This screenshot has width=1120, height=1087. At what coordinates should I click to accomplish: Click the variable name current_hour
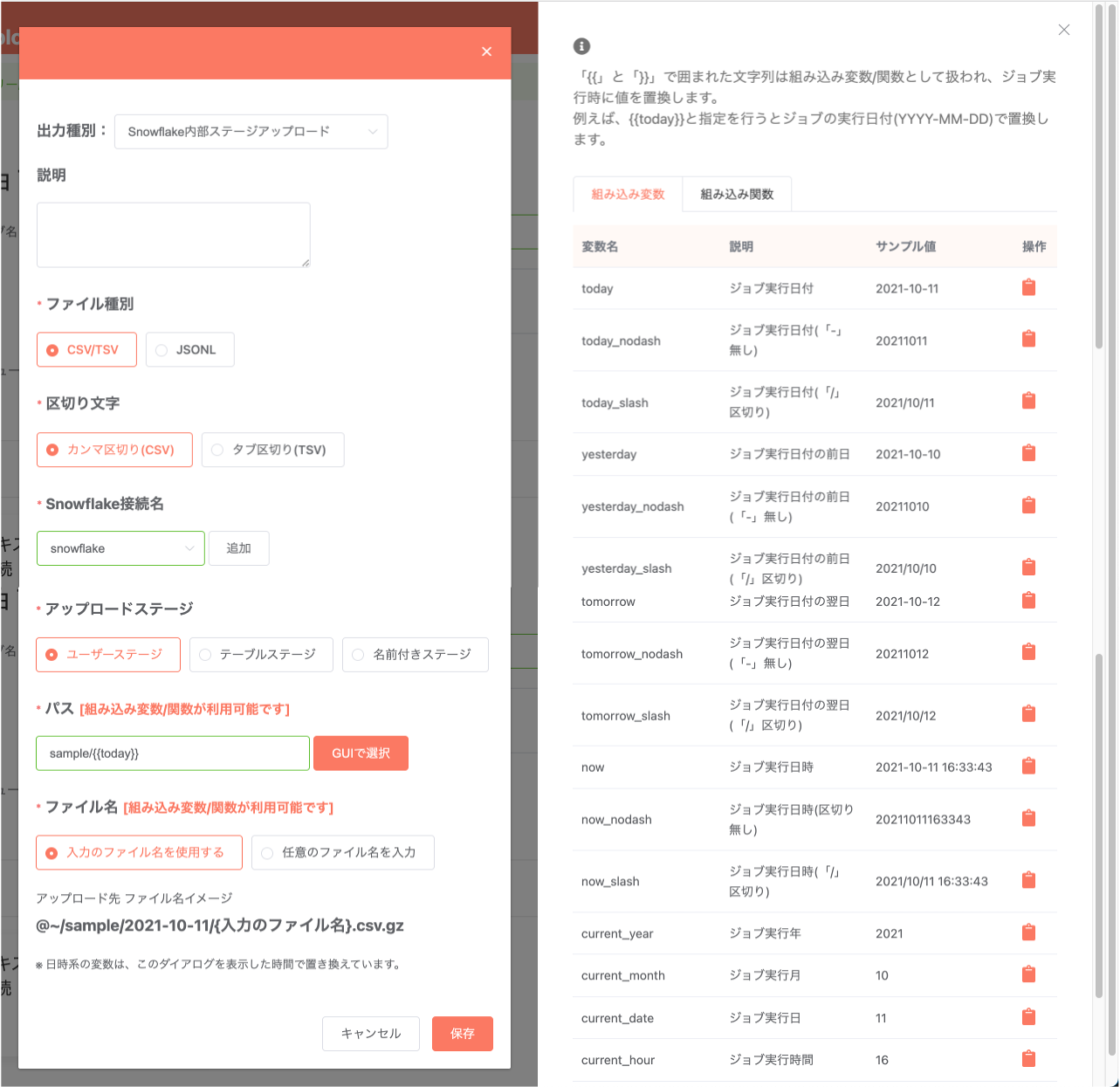[617, 1060]
